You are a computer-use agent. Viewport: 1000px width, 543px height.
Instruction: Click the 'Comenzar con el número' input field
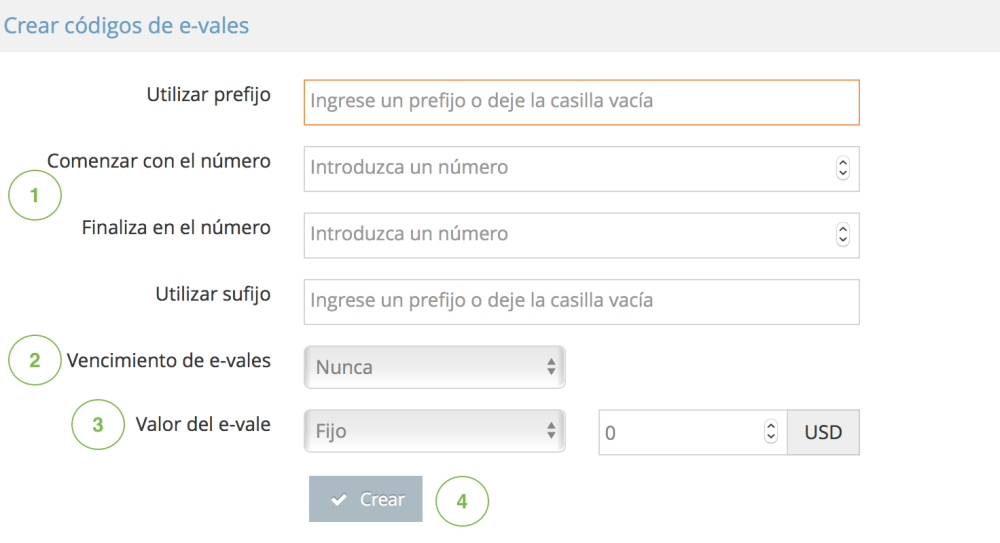(565, 168)
